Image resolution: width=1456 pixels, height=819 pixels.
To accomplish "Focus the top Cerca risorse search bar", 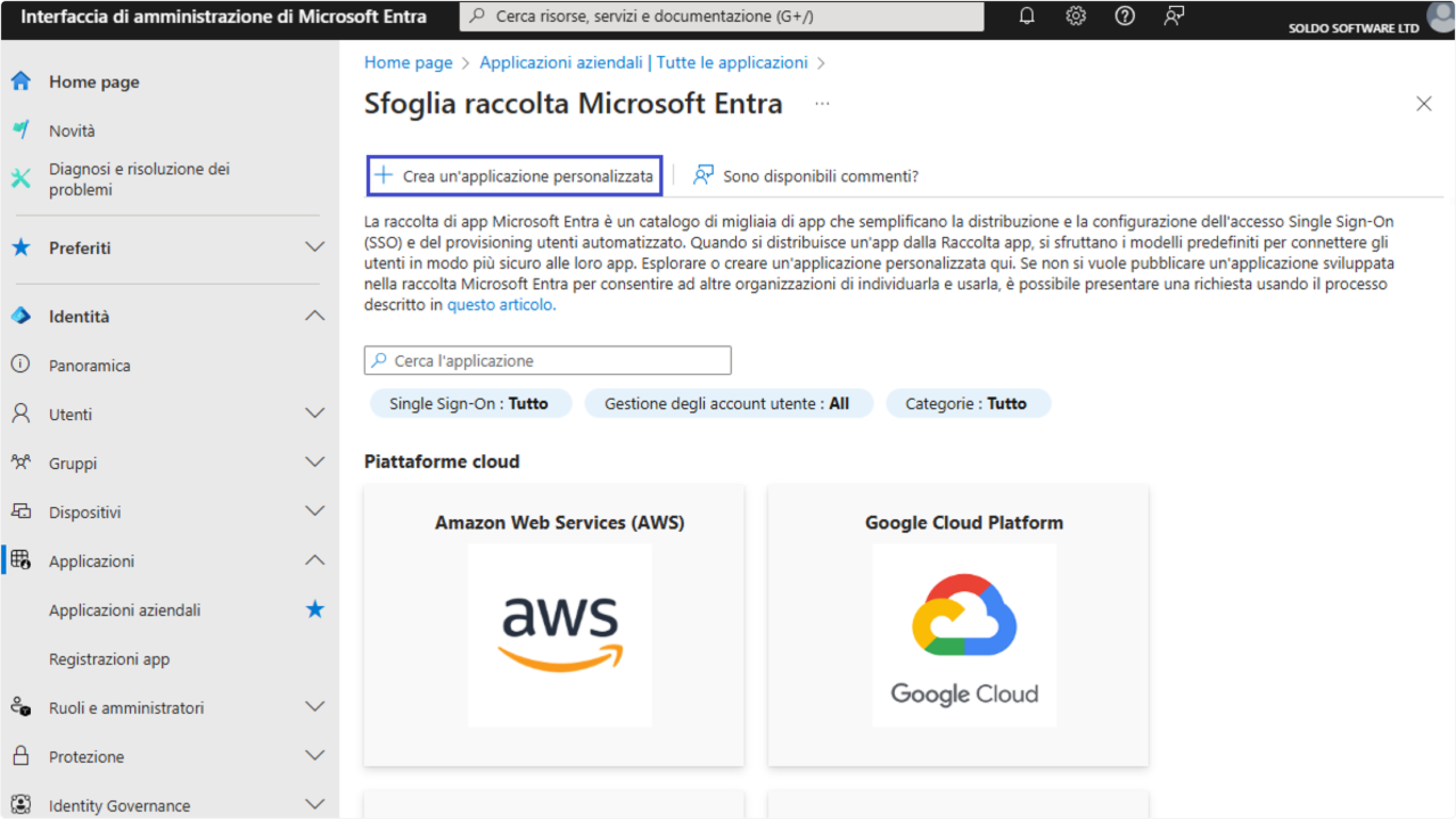I will 722,16.
